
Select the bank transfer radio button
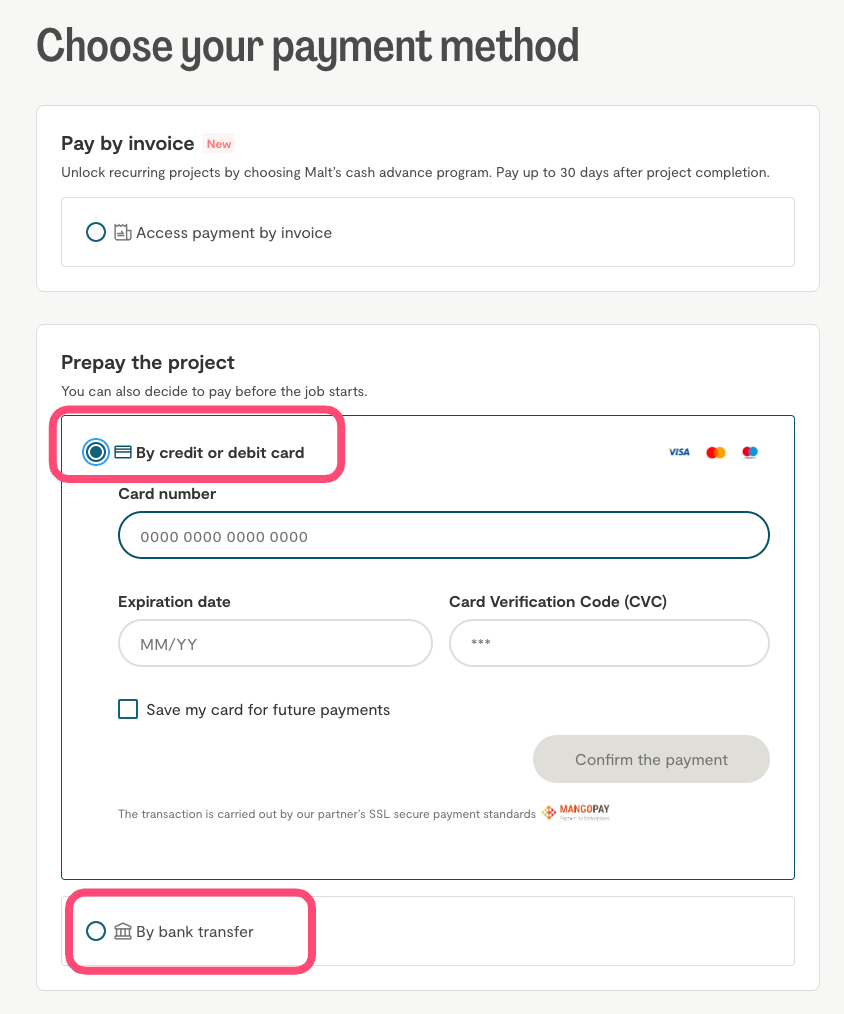pyautogui.click(x=96, y=932)
